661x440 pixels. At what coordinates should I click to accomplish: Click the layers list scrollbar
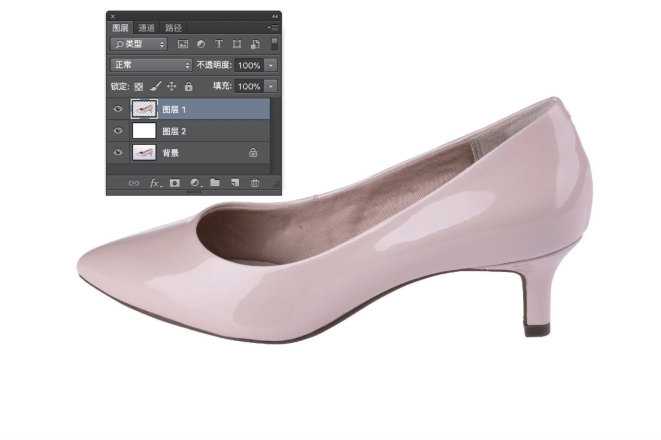click(x=276, y=136)
